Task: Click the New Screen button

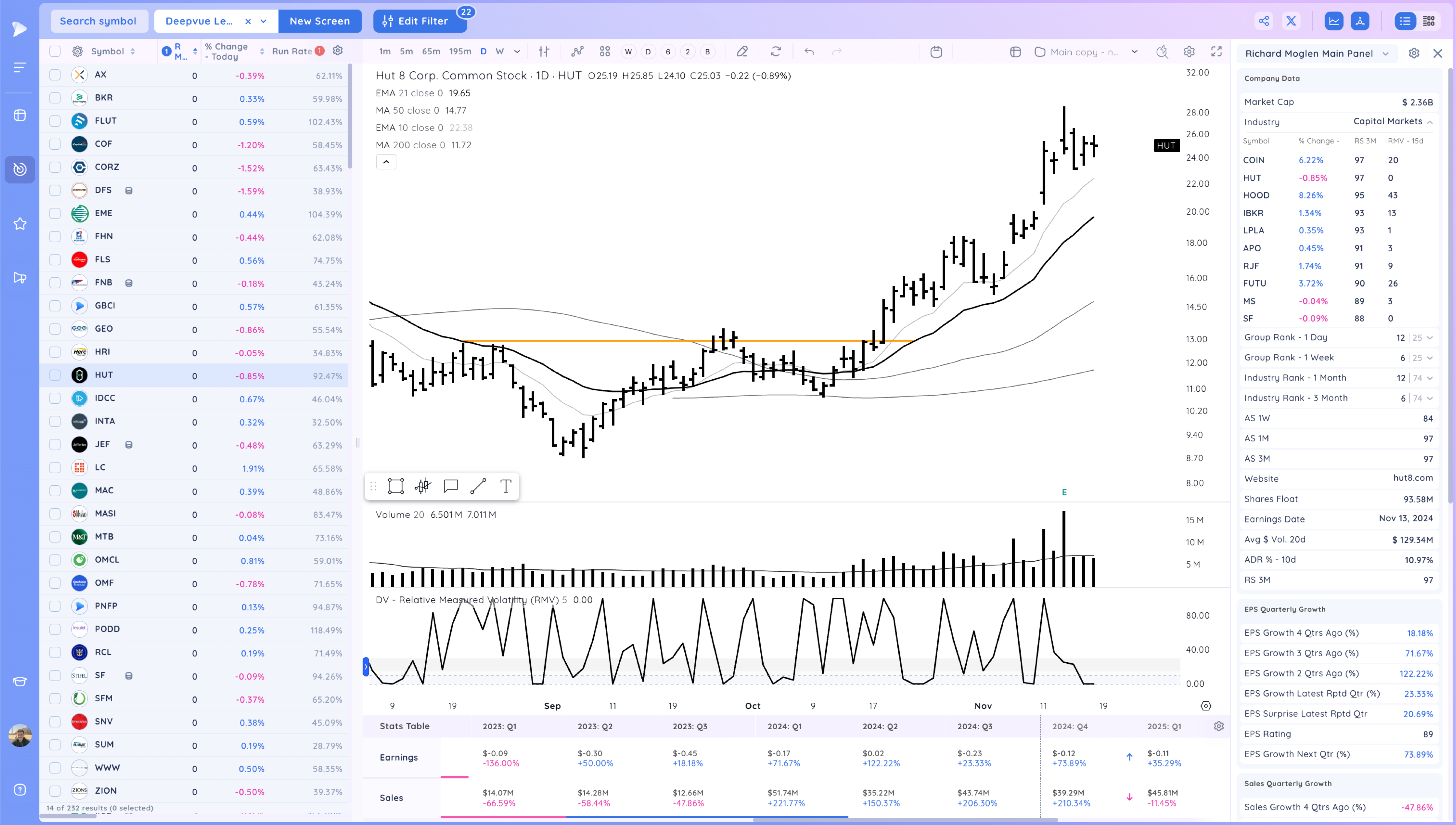Action: (x=320, y=21)
